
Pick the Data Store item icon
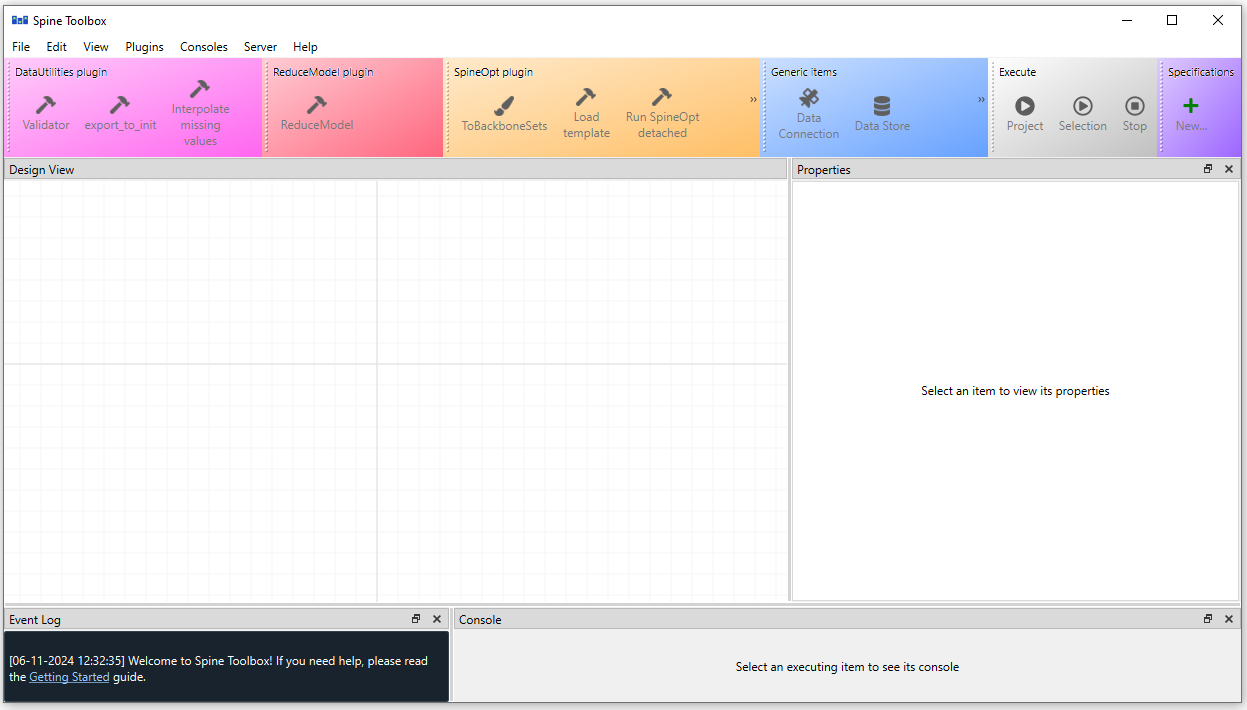coord(882,106)
